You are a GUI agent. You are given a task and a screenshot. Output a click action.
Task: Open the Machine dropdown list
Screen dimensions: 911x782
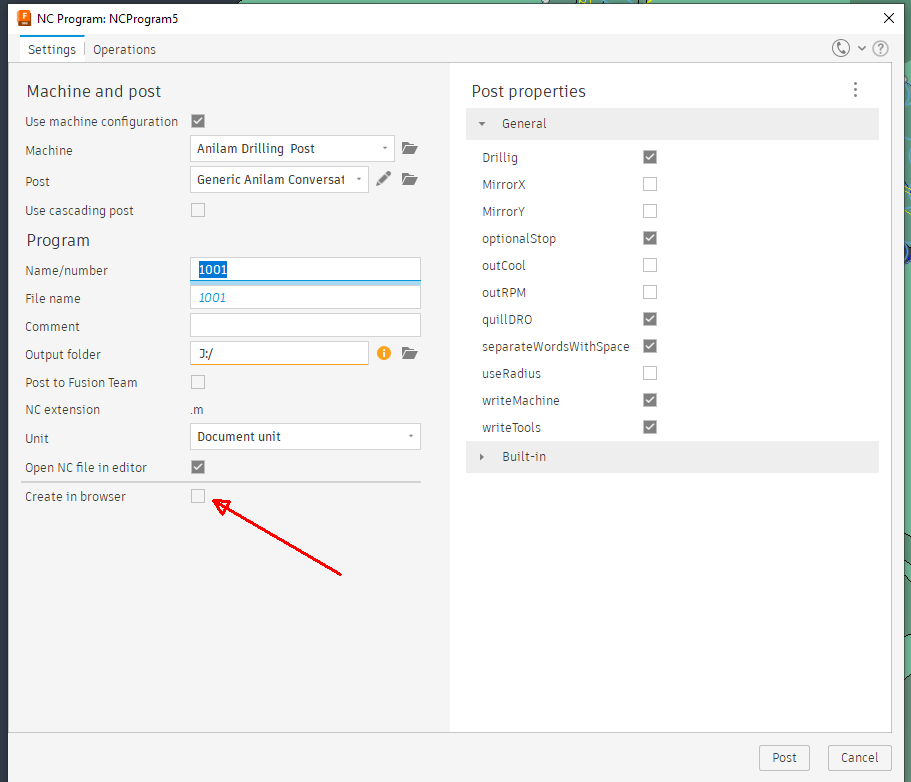[291, 148]
